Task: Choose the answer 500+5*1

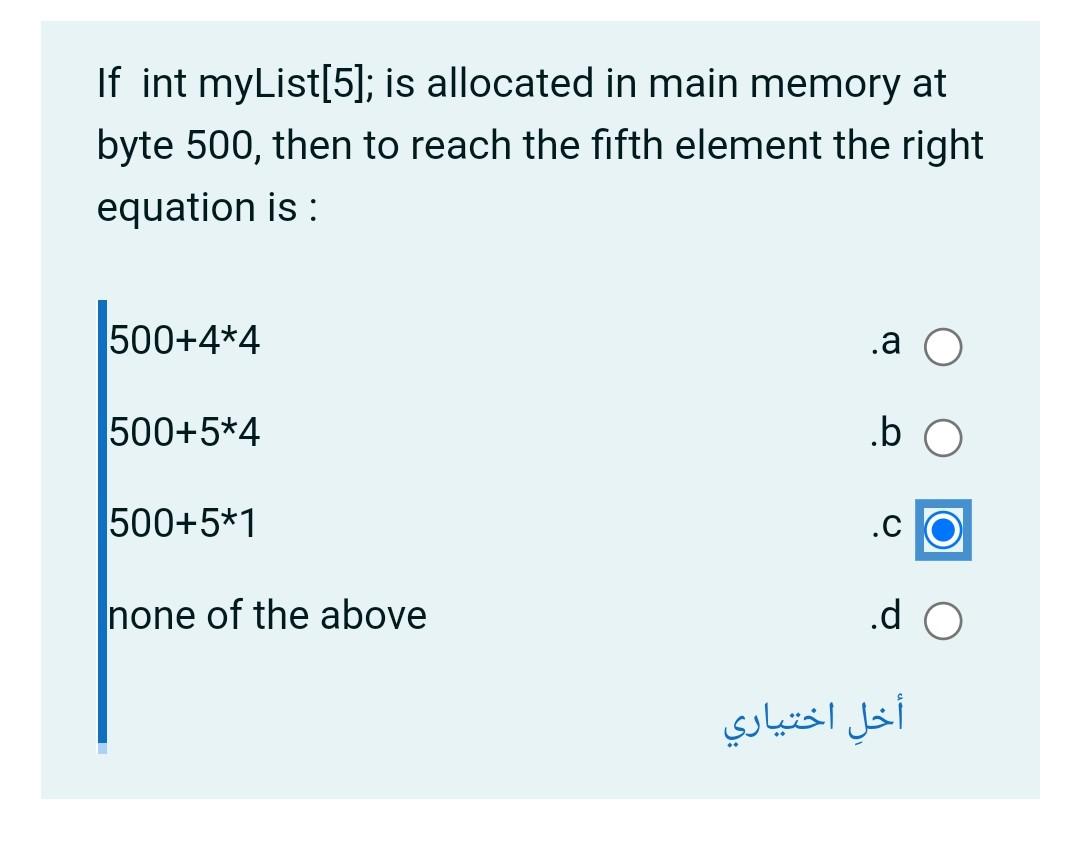Action: coord(183,522)
